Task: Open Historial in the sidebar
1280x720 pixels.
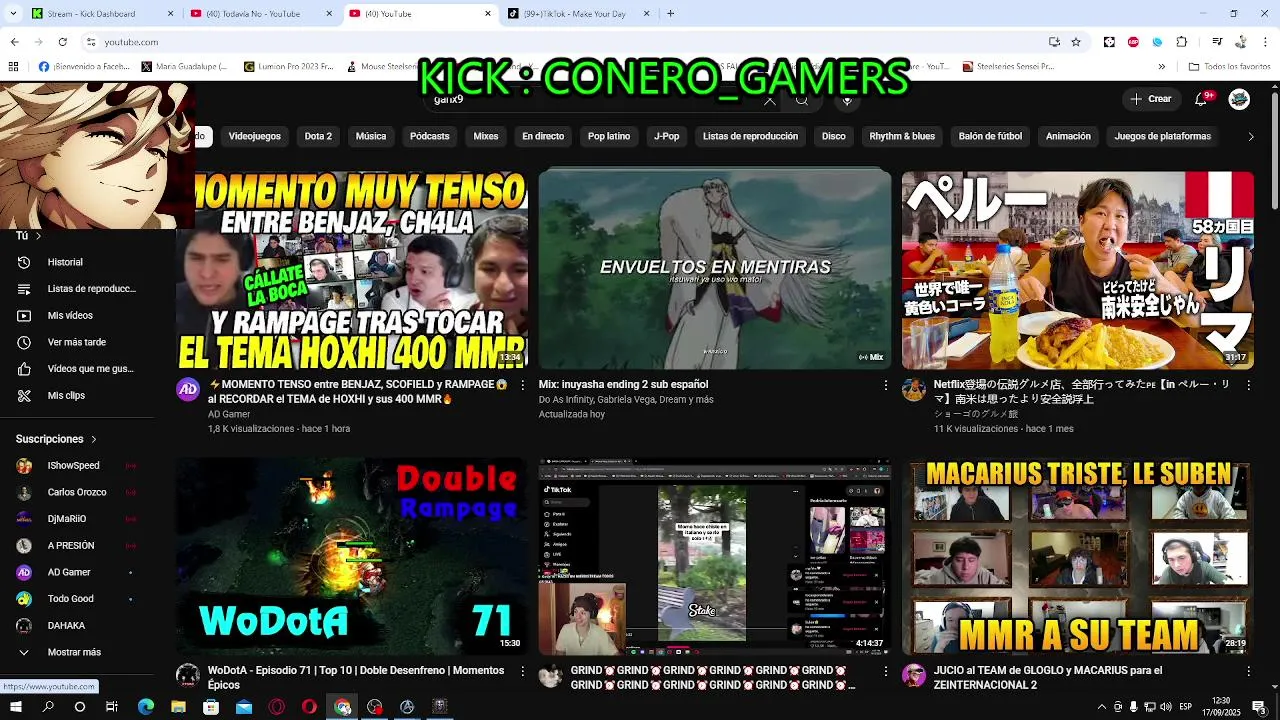Action: (76, 262)
